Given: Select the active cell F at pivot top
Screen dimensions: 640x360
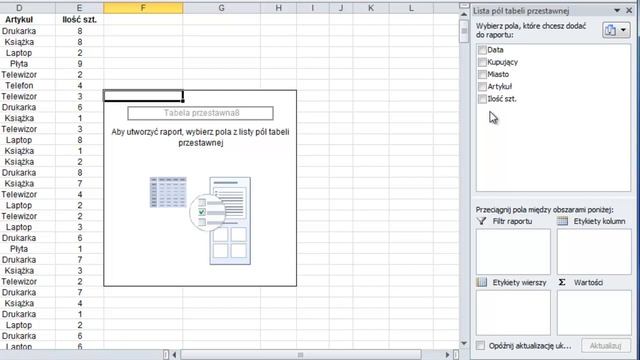Looking at the screenshot, I should click(x=143, y=96).
